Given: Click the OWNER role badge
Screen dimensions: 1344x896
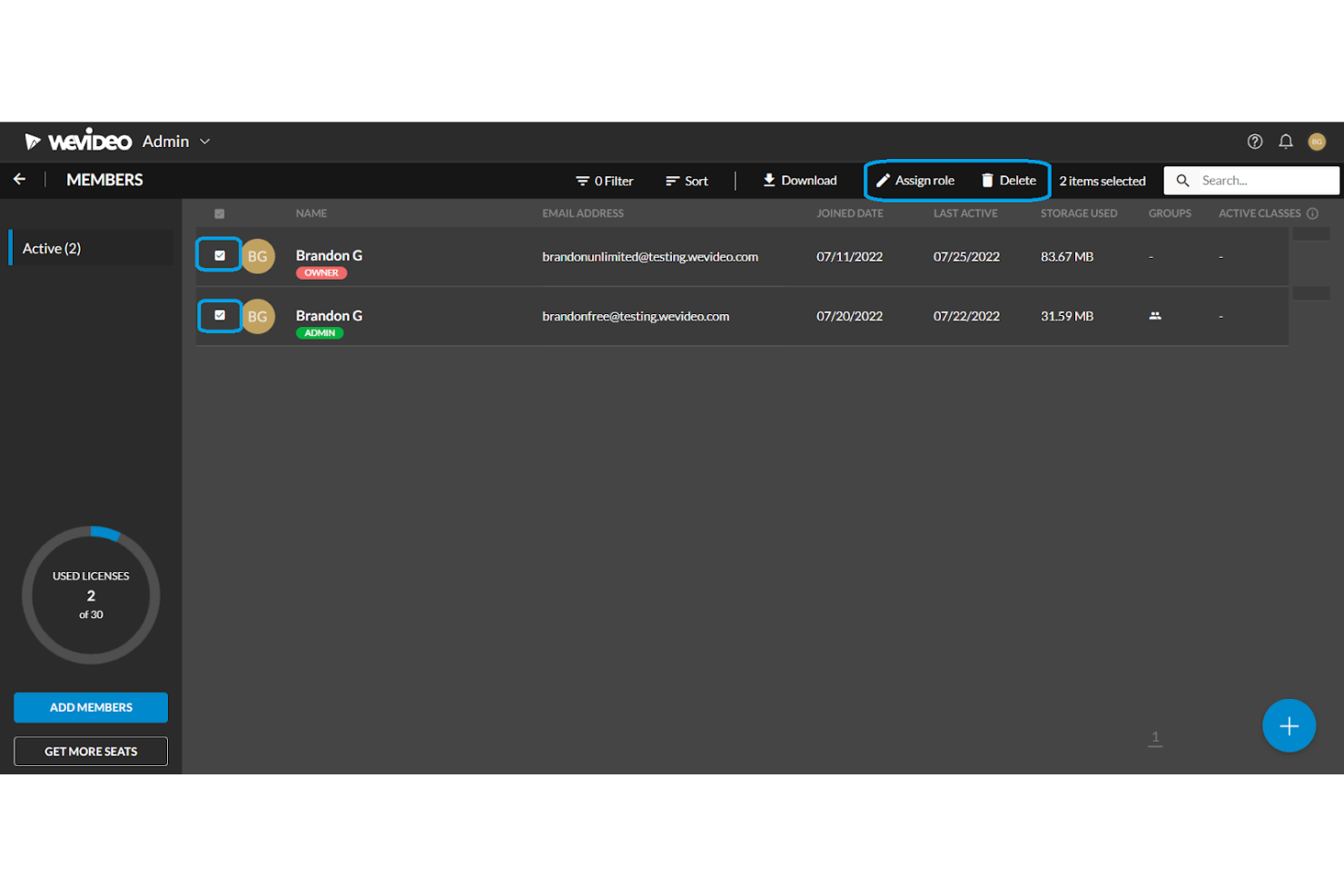Looking at the screenshot, I should click(x=321, y=273).
